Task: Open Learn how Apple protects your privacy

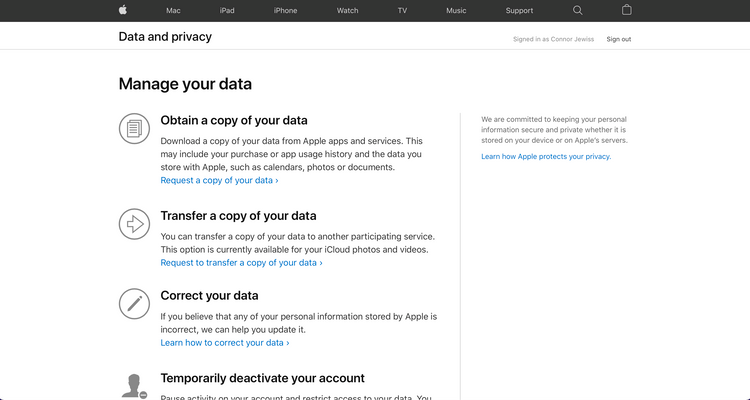Action: pyautogui.click(x=546, y=156)
